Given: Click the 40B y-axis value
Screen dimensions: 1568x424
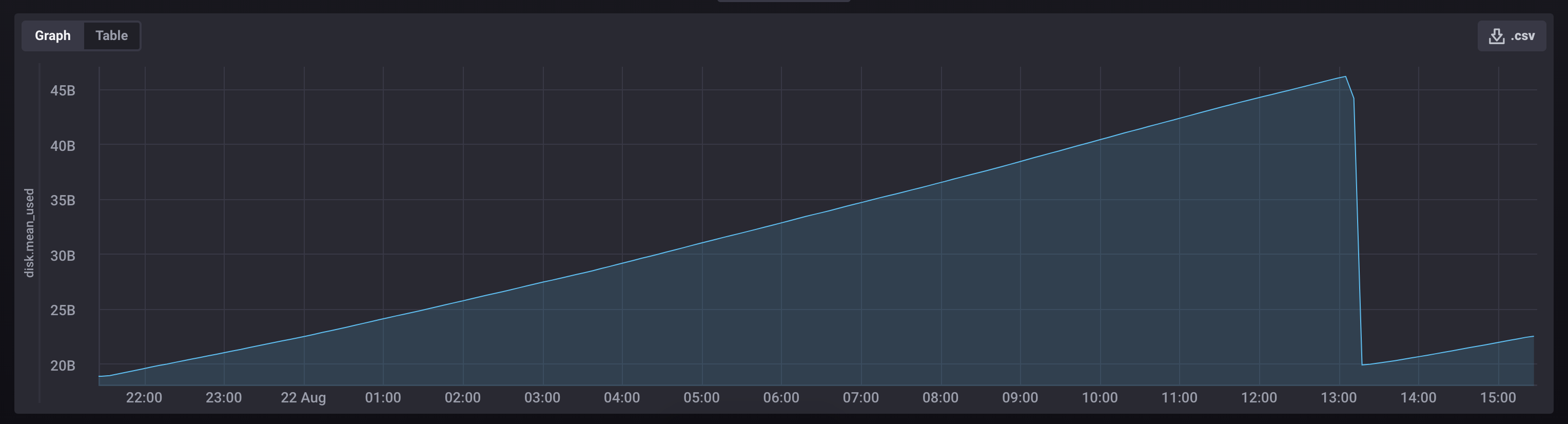Looking at the screenshot, I should pyautogui.click(x=63, y=146).
